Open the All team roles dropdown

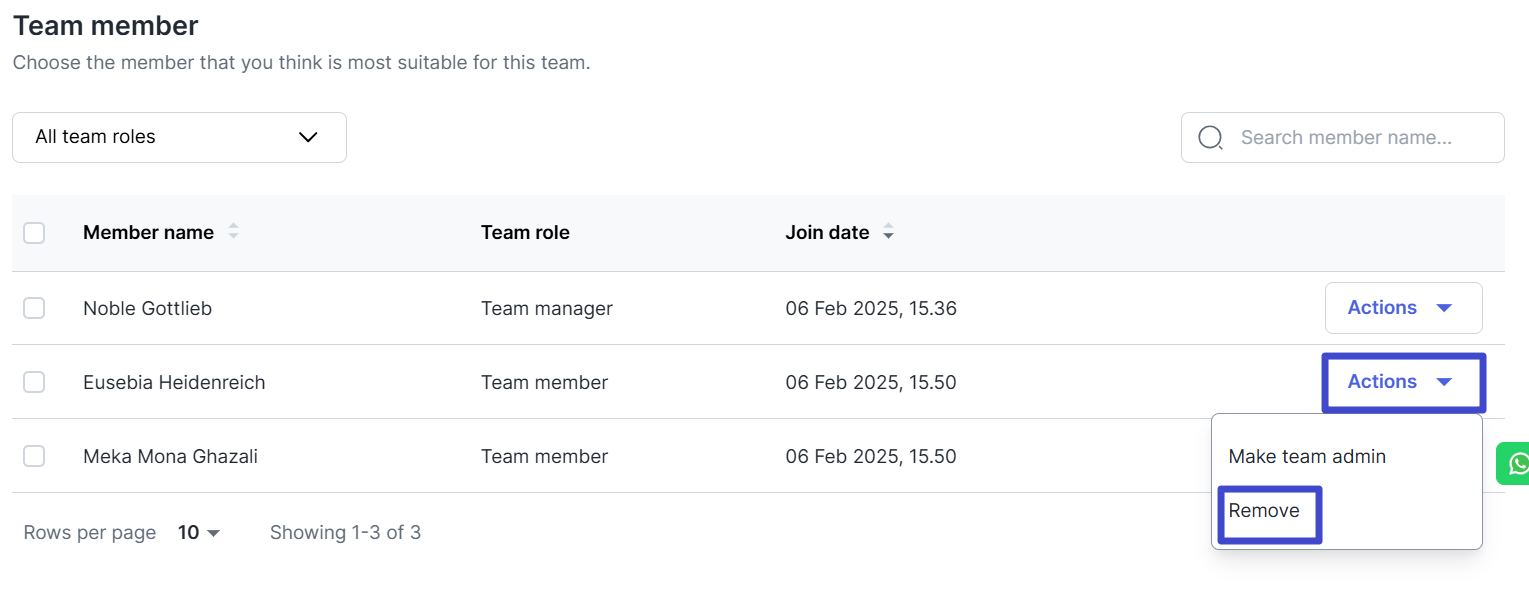pyautogui.click(x=179, y=137)
